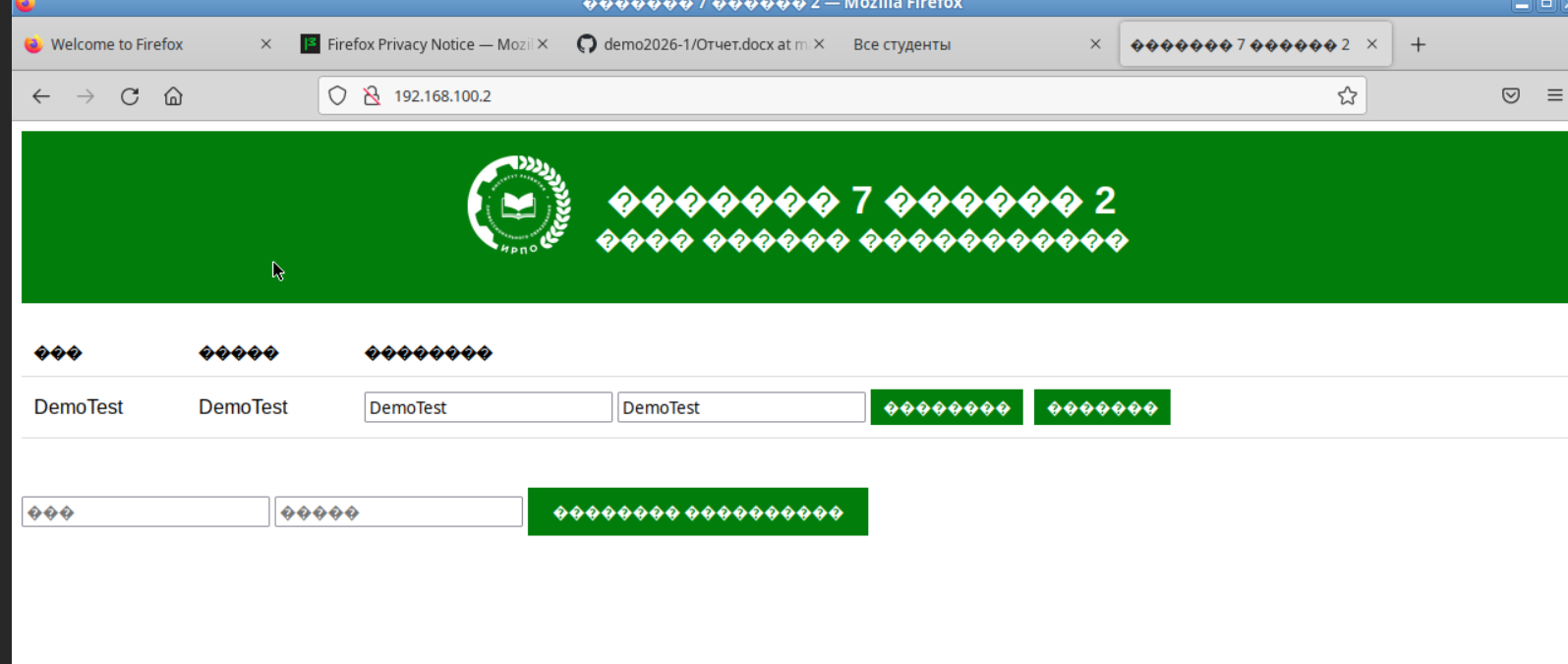Open the GitHub demo2026-1 tab
Screen dimensions: 1568x664
[x=693, y=45]
